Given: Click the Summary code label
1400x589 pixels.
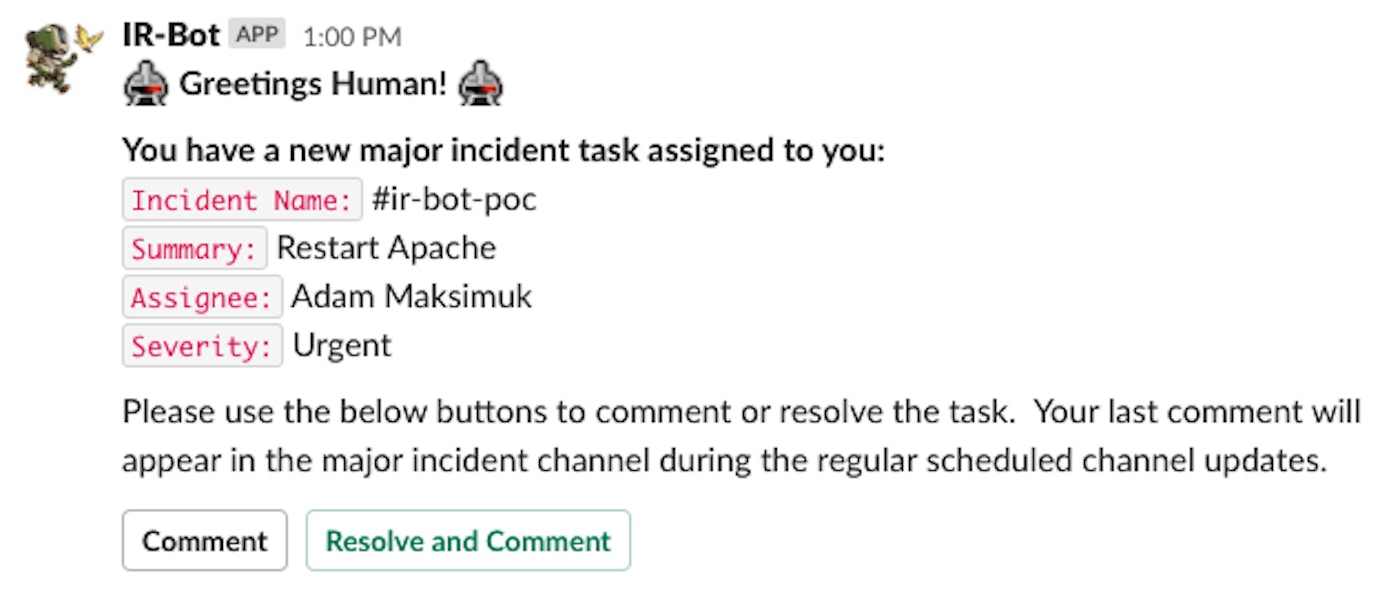Looking at the screenshot, I should [x=195, y=248].
